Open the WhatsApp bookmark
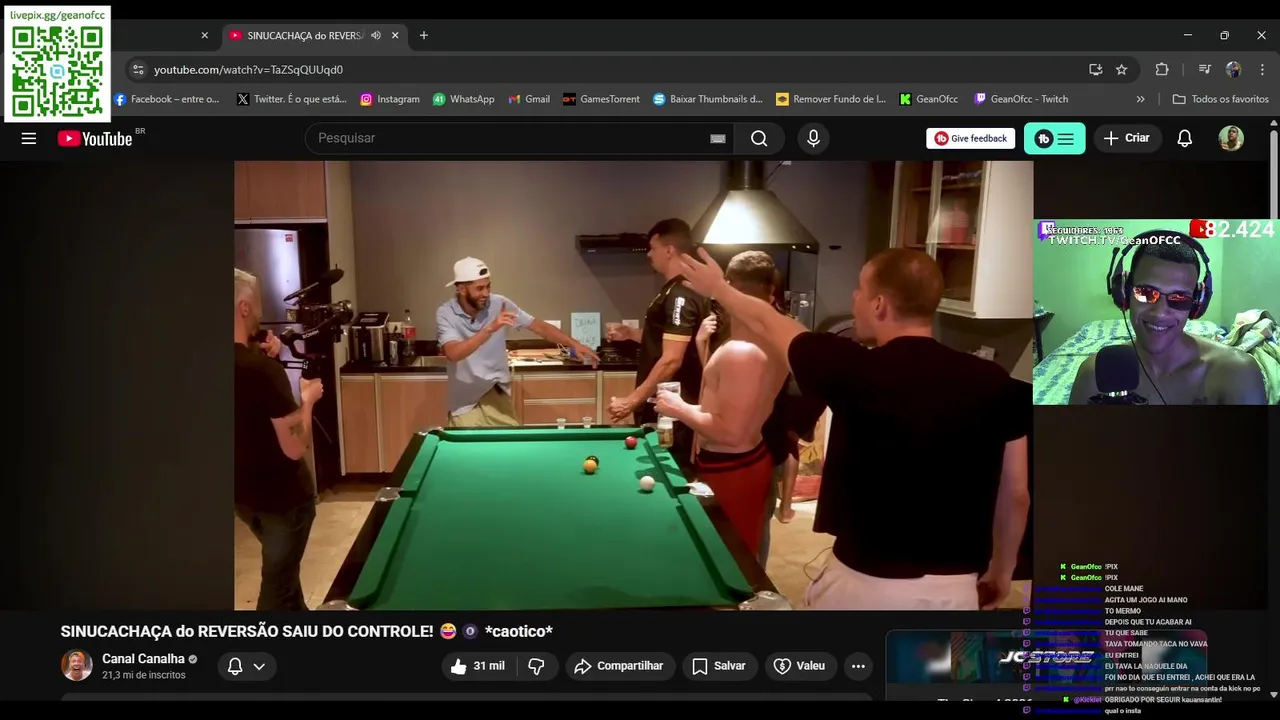 tap(464, 99)
